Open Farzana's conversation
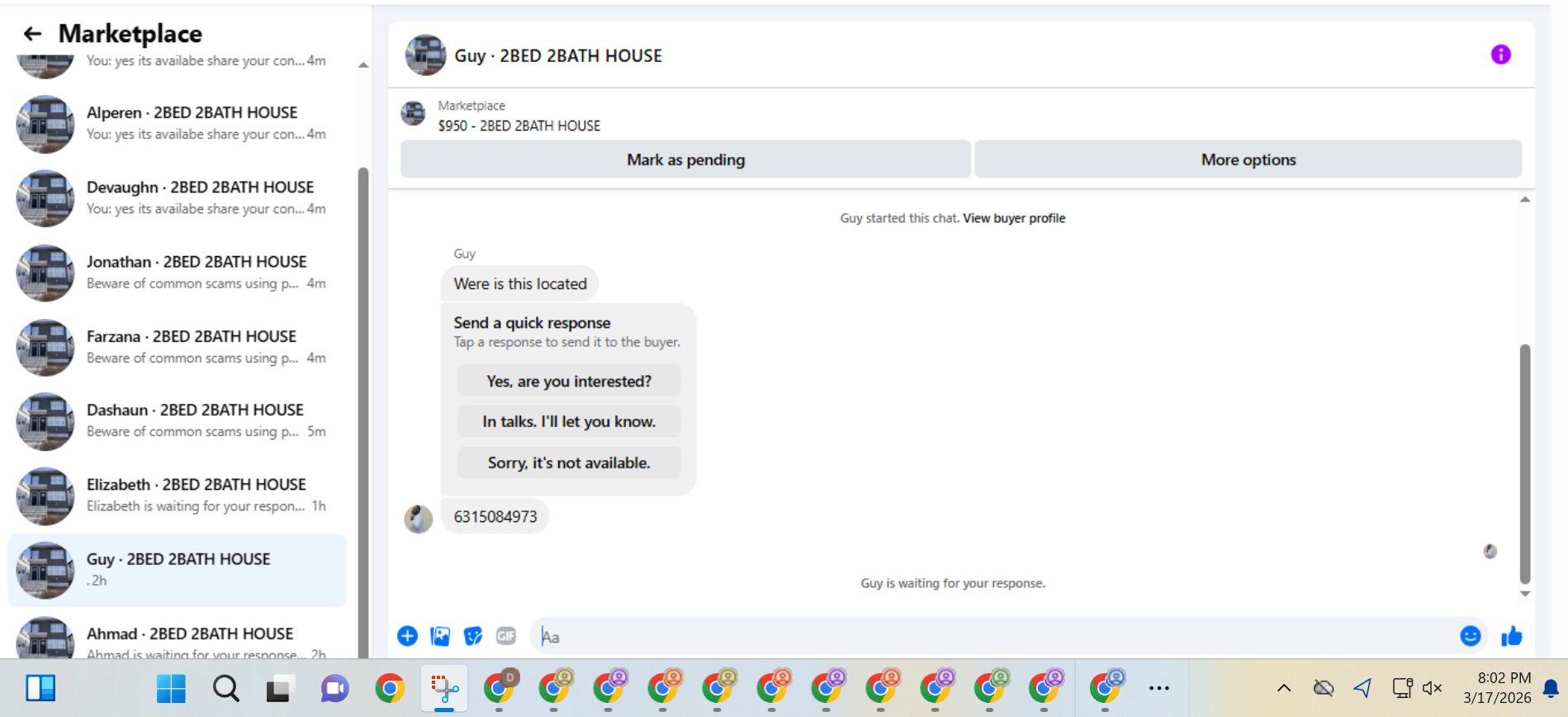The image size is (1568, 717). coord(178,347)
